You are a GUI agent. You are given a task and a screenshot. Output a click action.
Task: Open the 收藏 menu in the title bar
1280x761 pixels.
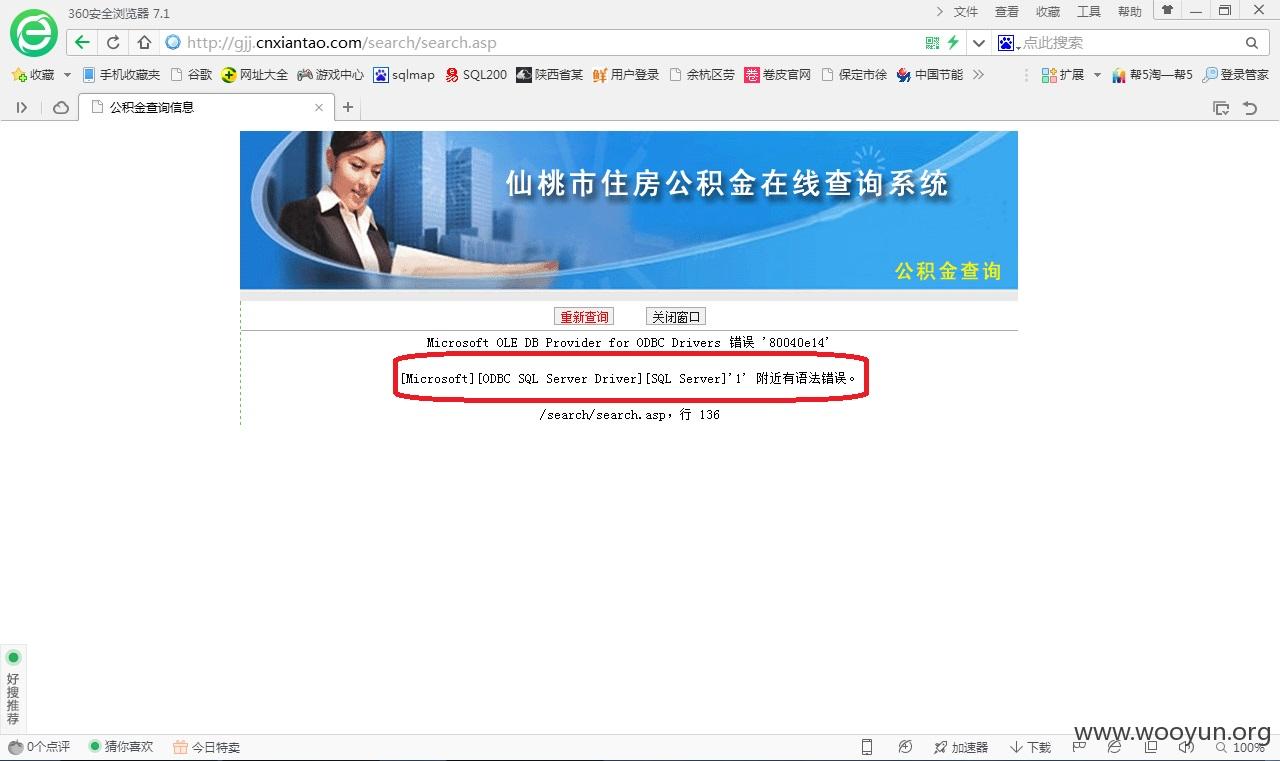pos(1048,12)
